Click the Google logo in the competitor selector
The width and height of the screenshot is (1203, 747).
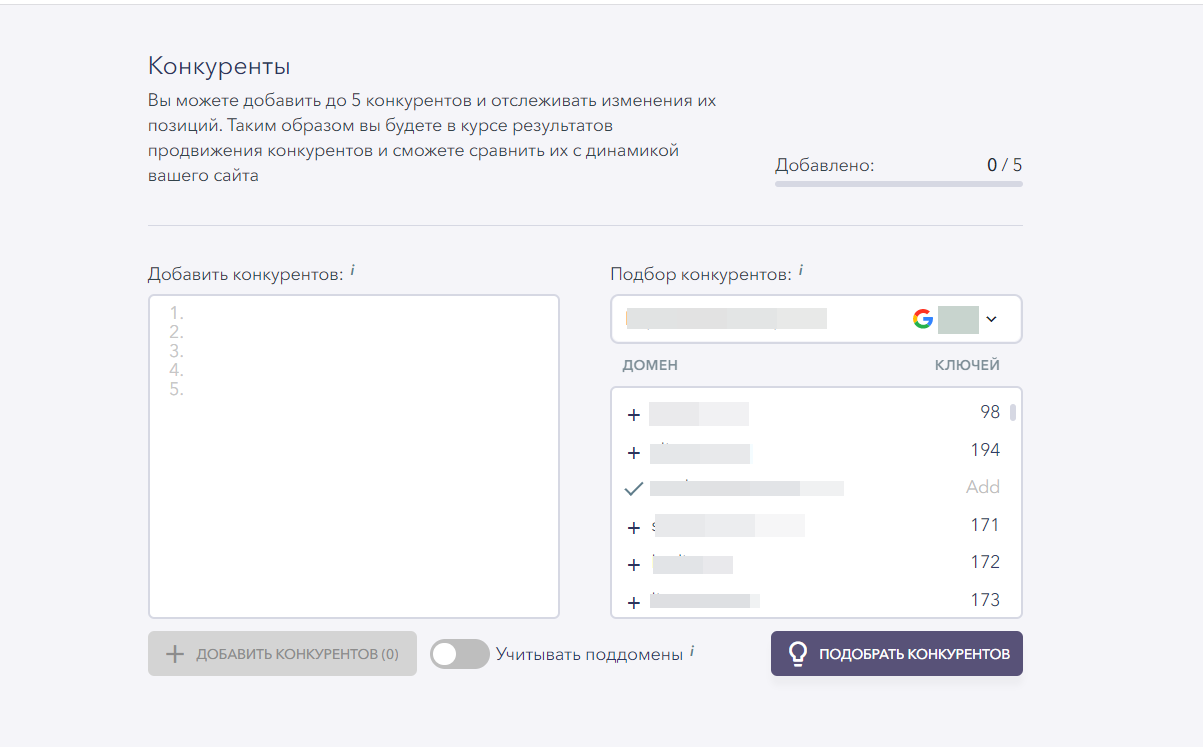[922, 319]
